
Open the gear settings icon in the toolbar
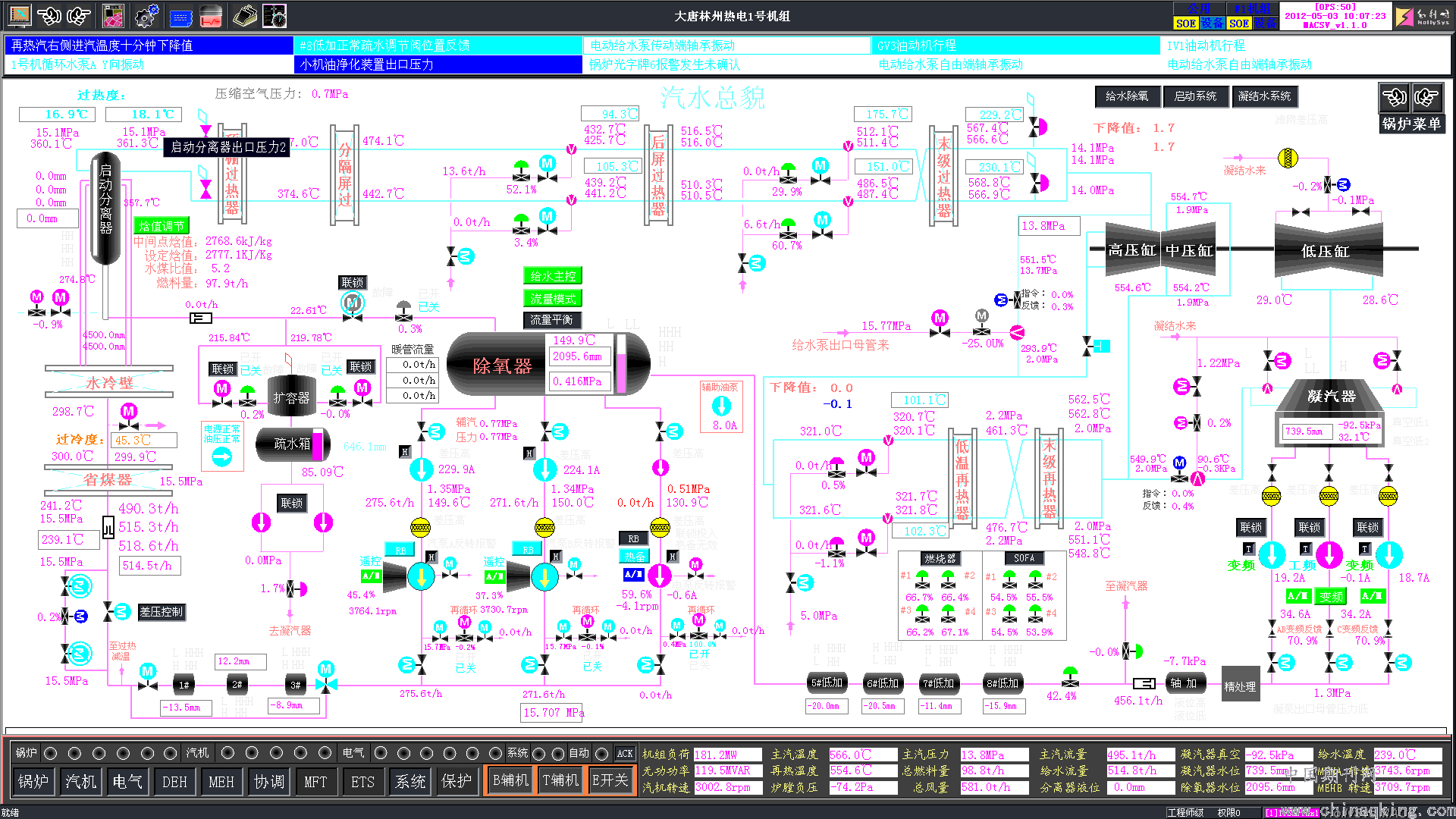pyautogui.click(x=146, y=15)
